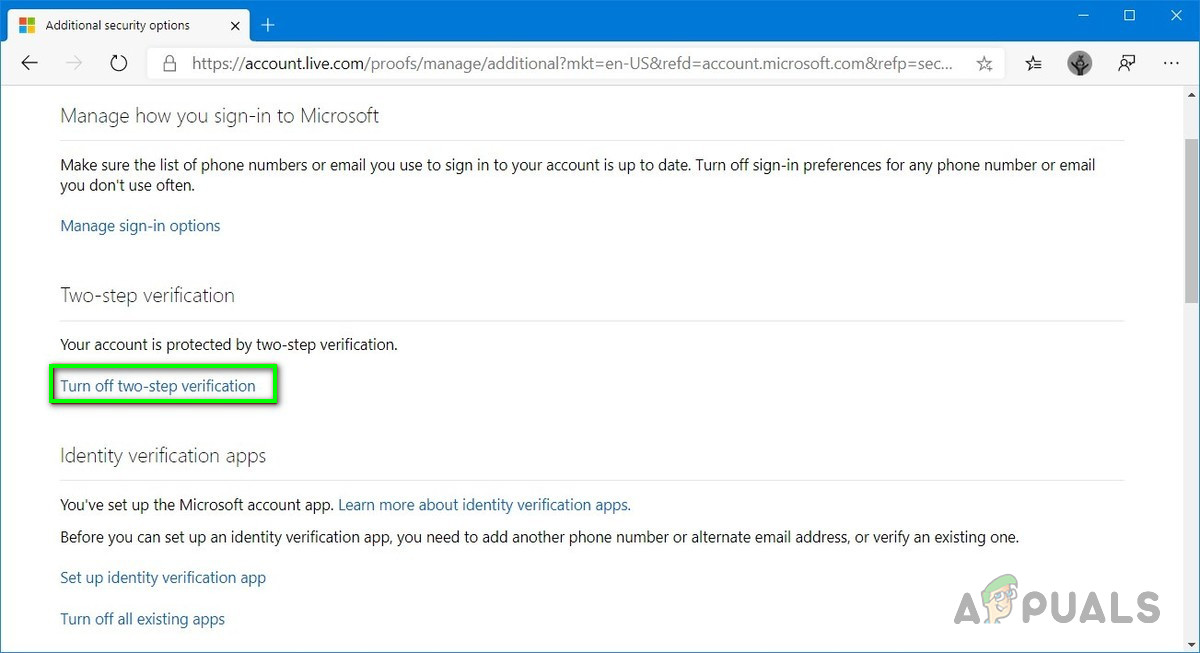
Task: Open the Favorites list icon
Action: (1034, 63)
